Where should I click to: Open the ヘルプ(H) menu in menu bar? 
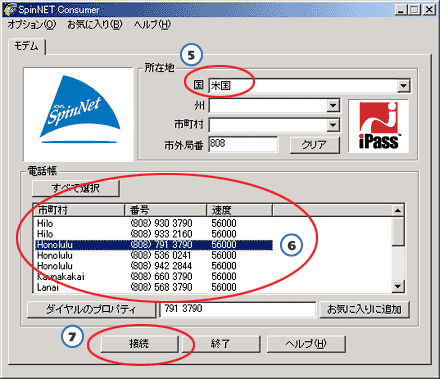152,24
